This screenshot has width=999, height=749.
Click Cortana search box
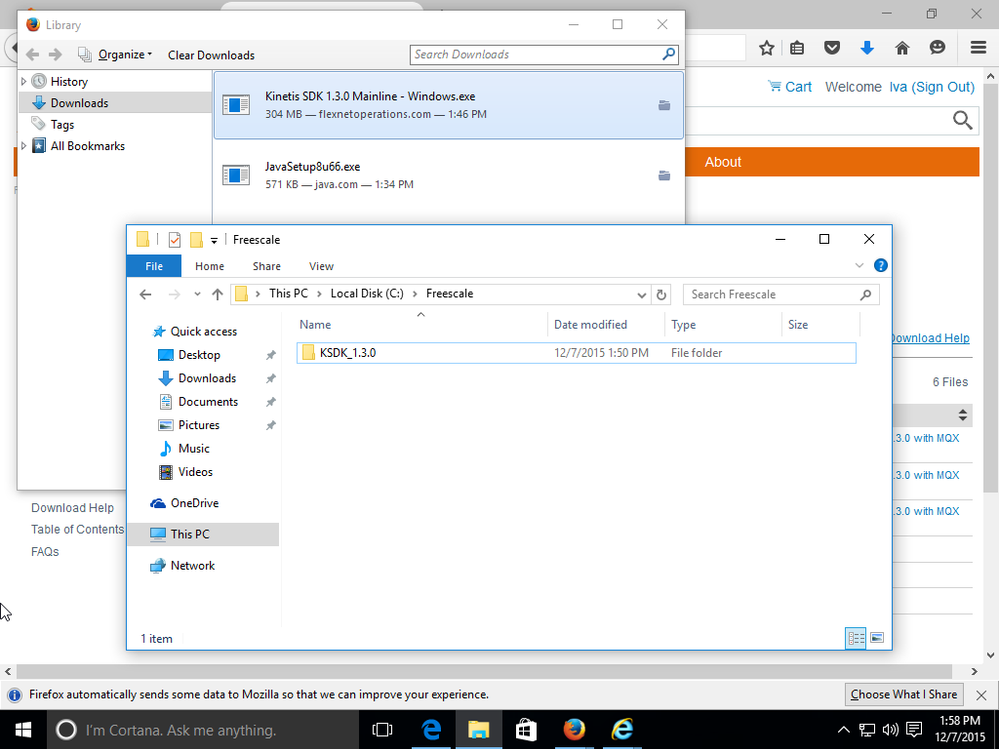203,730
